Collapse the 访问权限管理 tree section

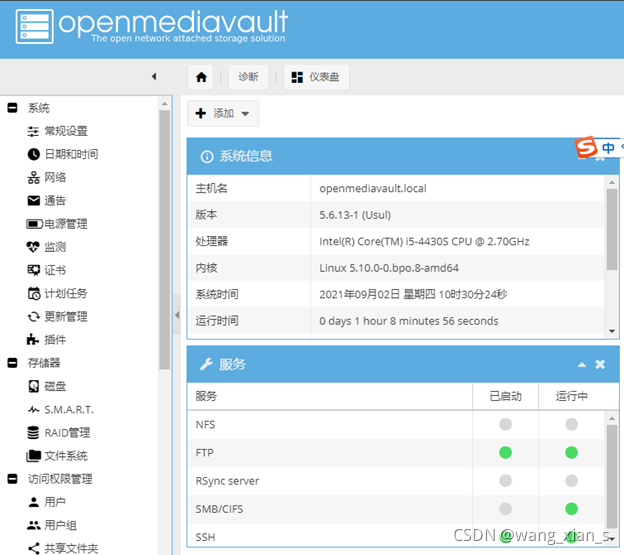point(12,479)
